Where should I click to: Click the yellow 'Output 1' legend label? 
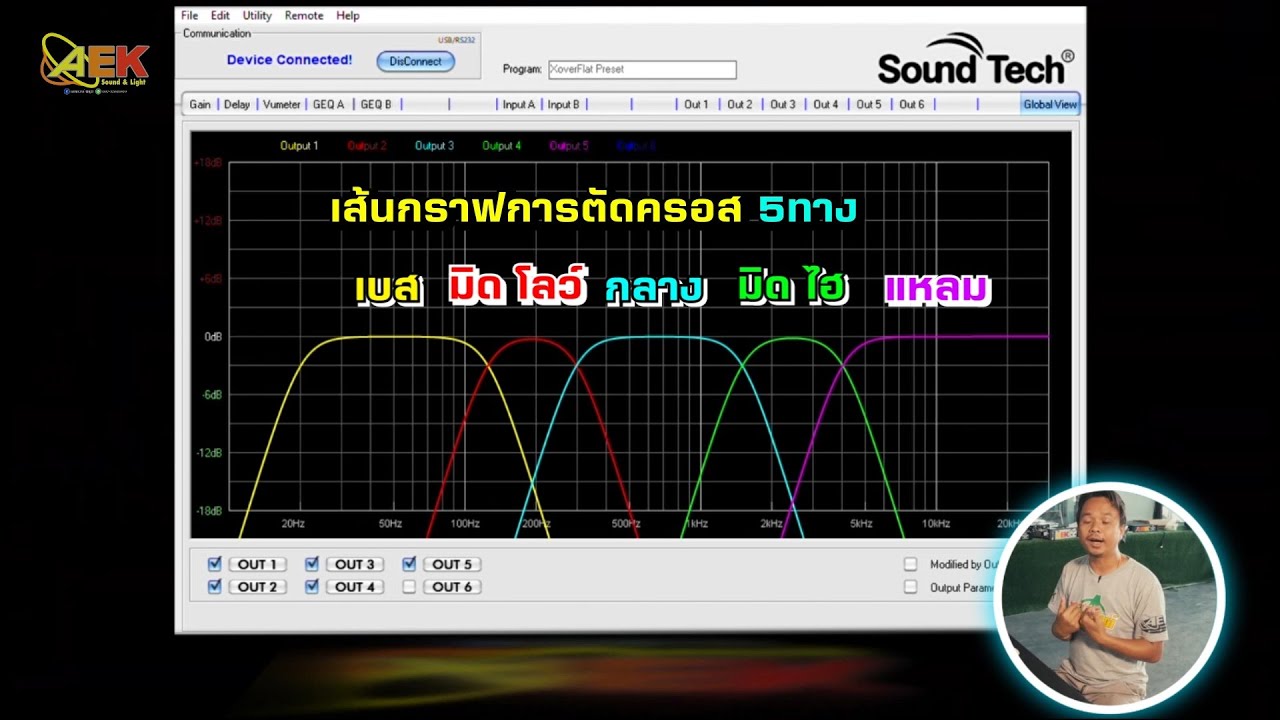(x=299, y=146)
